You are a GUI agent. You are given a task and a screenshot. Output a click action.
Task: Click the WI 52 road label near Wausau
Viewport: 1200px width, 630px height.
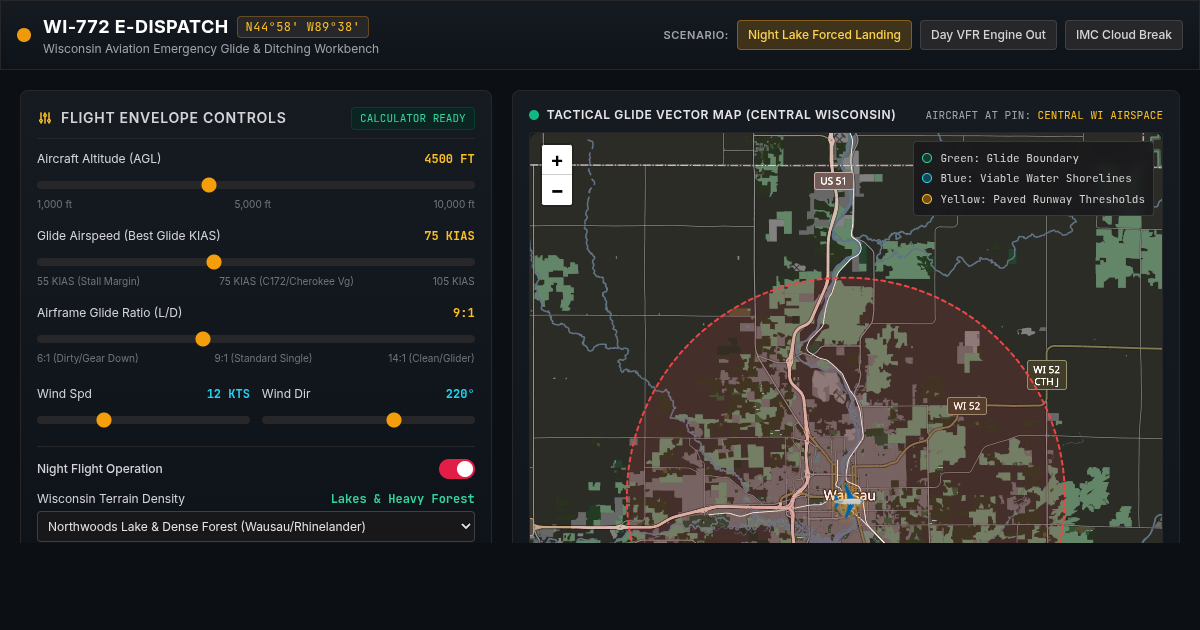point(967,406)
